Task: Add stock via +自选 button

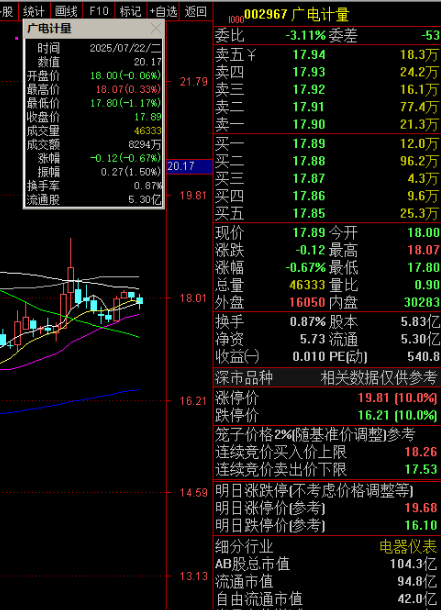Action: pyautogui.click(x=163, y=11)
